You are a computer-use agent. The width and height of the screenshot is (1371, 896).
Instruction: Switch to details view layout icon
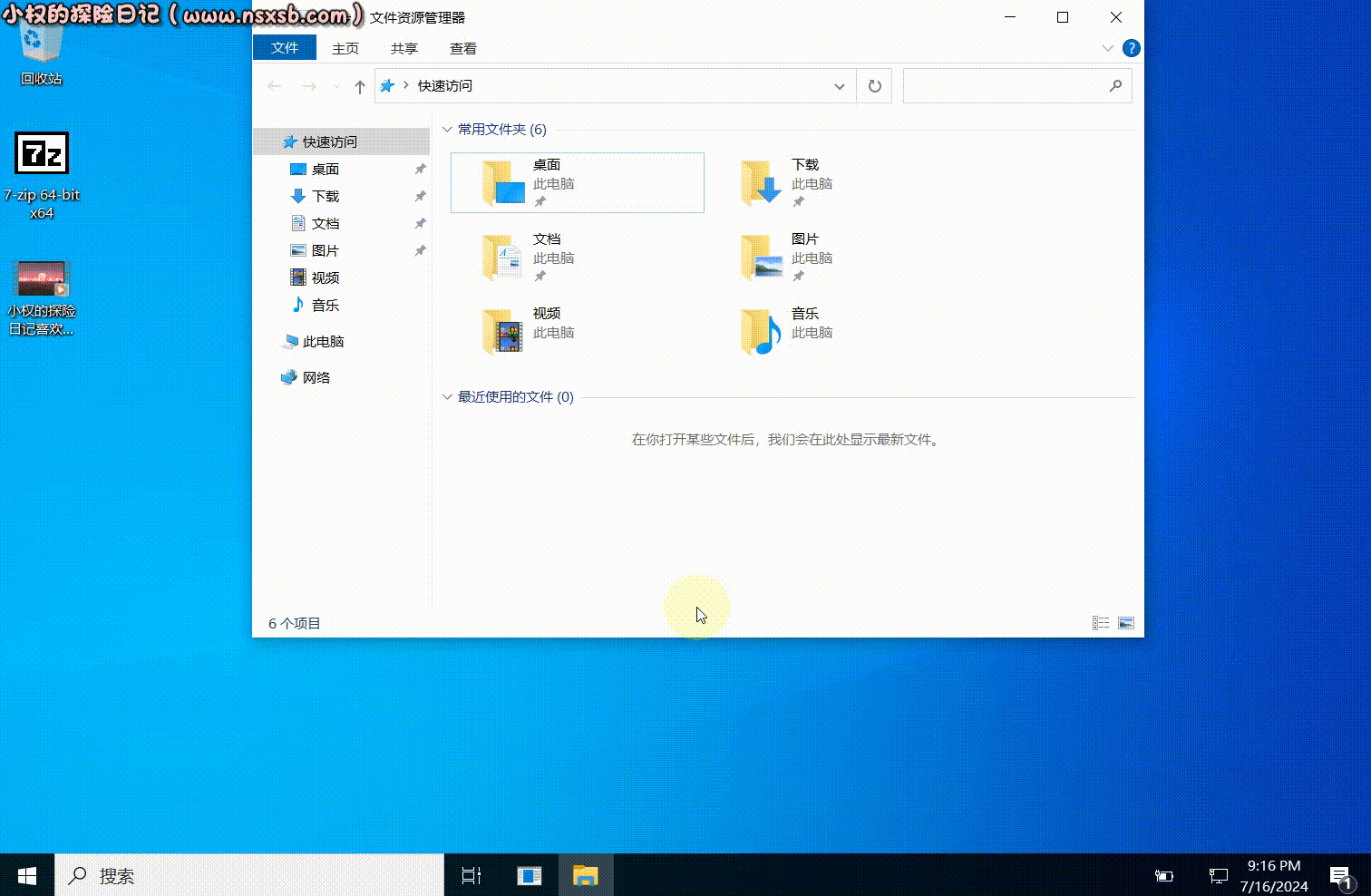(x=1101, y=623)
